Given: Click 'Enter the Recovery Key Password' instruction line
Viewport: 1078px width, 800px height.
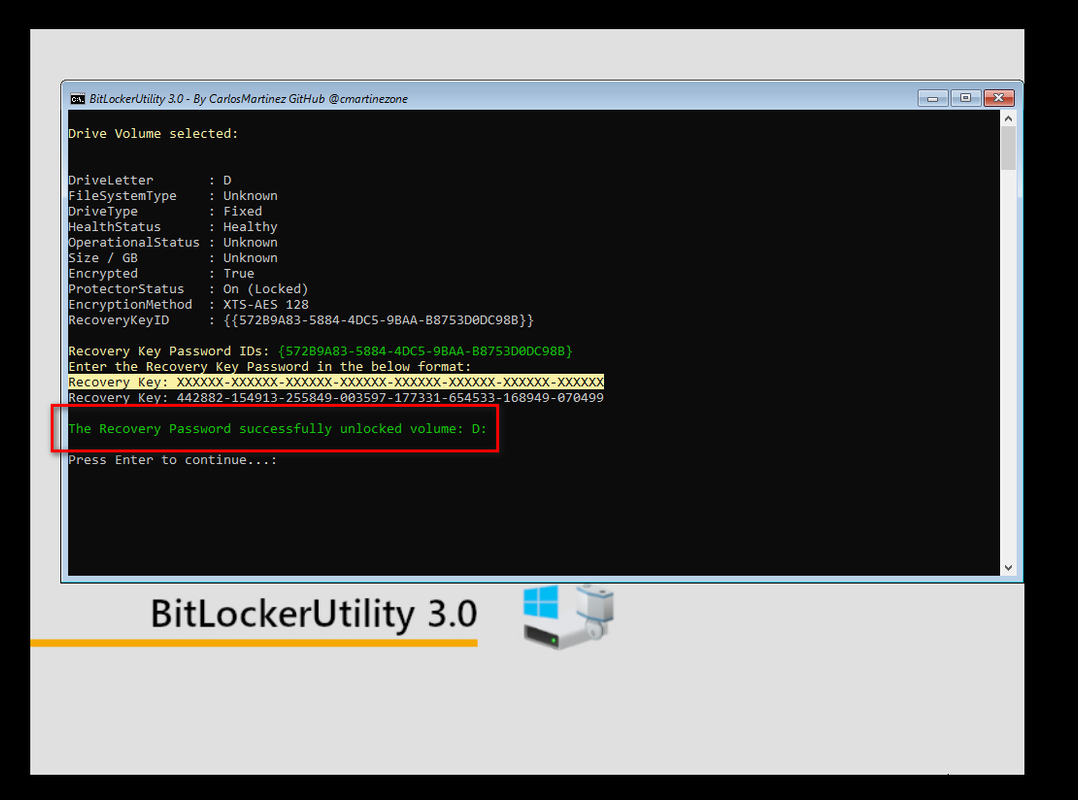Looking at the screenshot, I should [x=270, y=367].
